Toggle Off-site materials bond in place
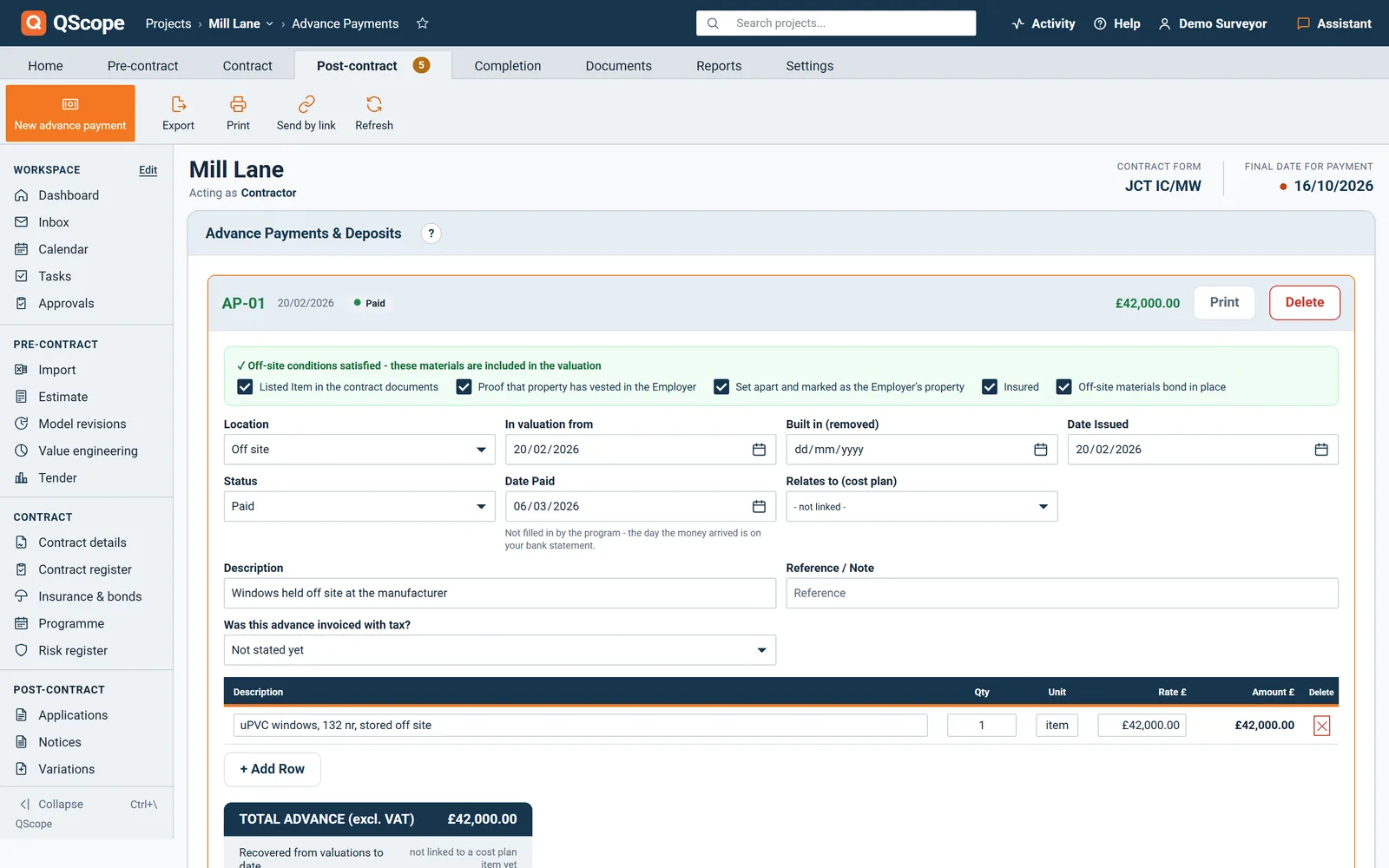 [1064, 387]
